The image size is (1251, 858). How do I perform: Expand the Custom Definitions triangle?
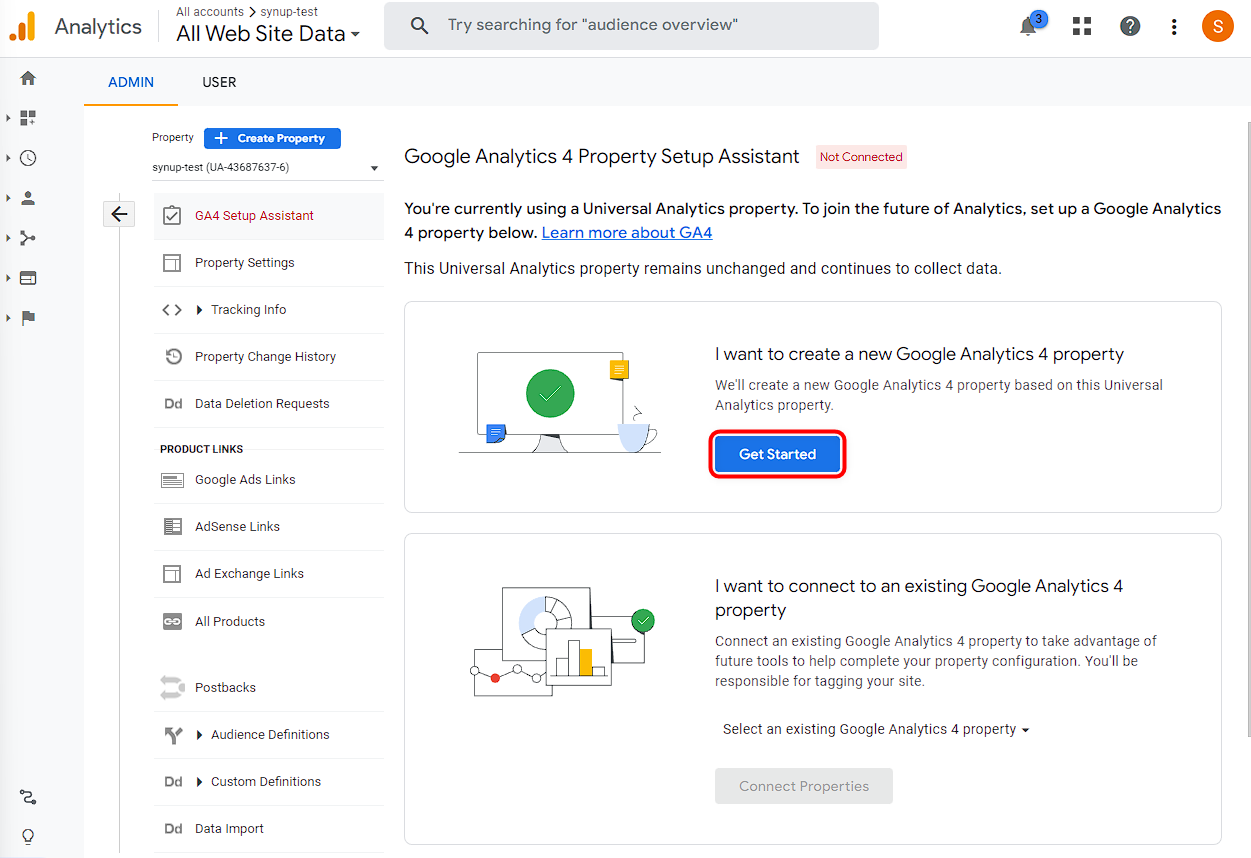pyautogui.click(x=200, y=782)
